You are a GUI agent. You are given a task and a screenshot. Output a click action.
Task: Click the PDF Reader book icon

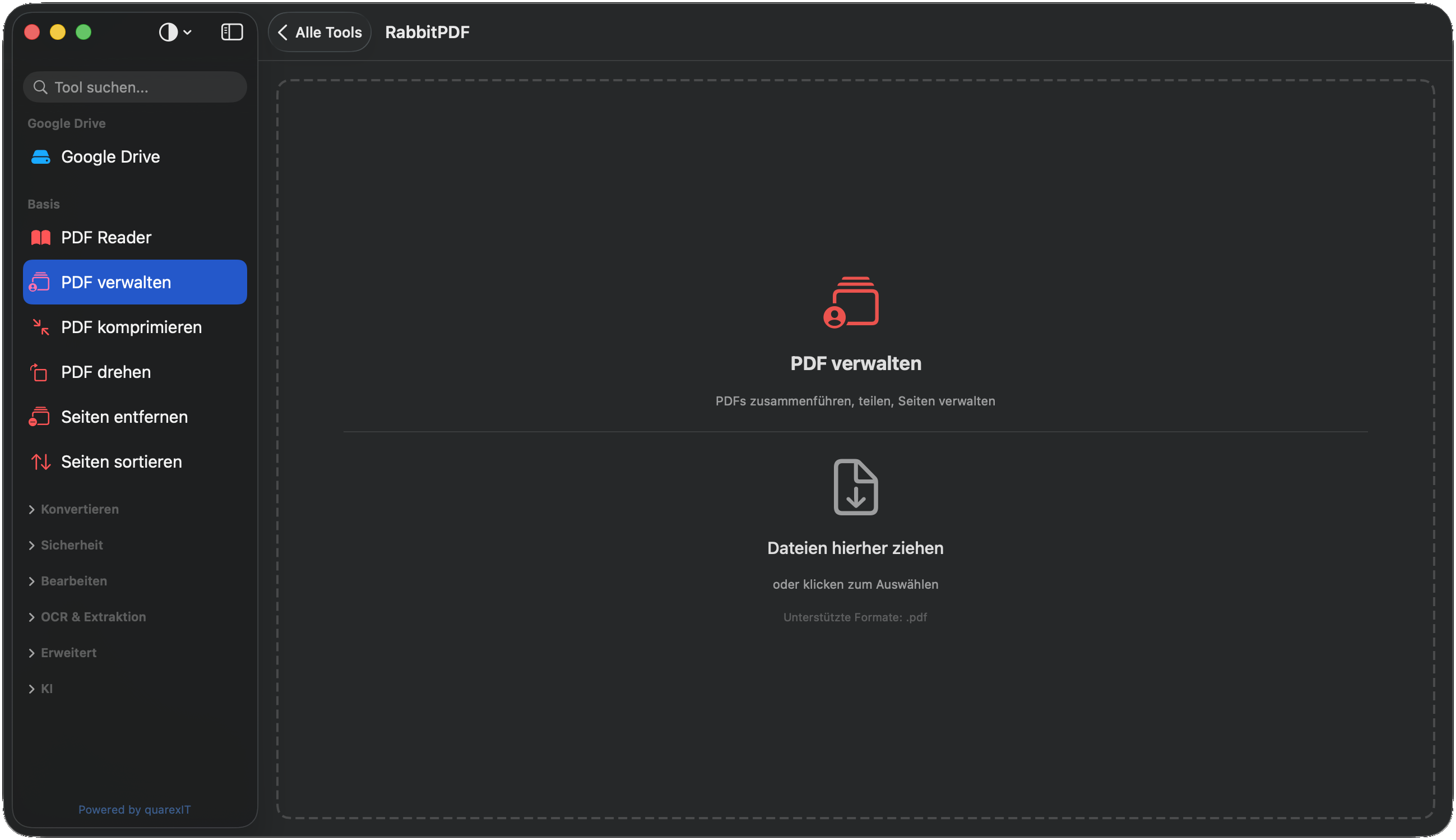[x=40, y=238]
